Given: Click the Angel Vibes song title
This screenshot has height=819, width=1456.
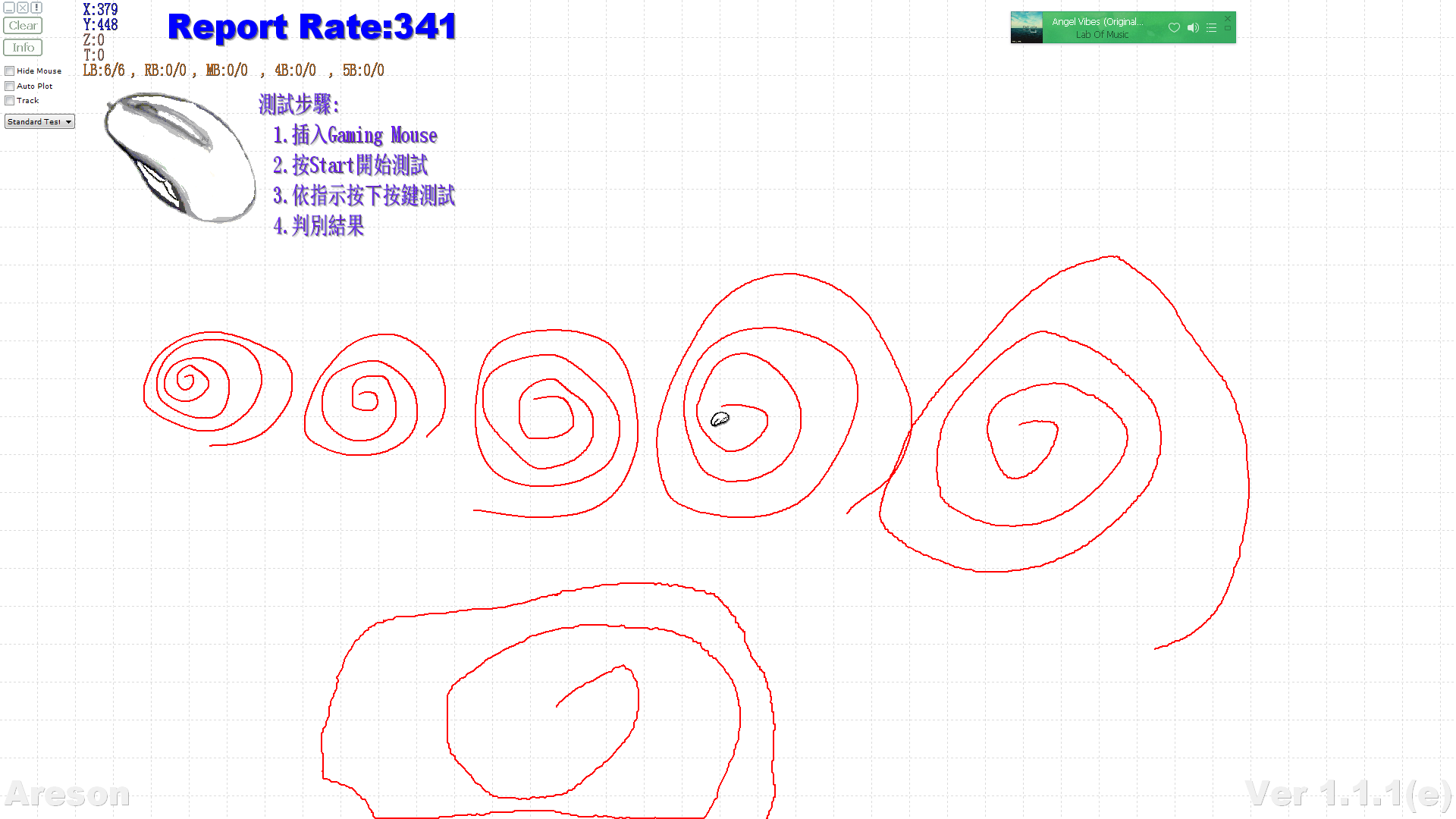Looking at the screenshot, I should coord(1097,22).
